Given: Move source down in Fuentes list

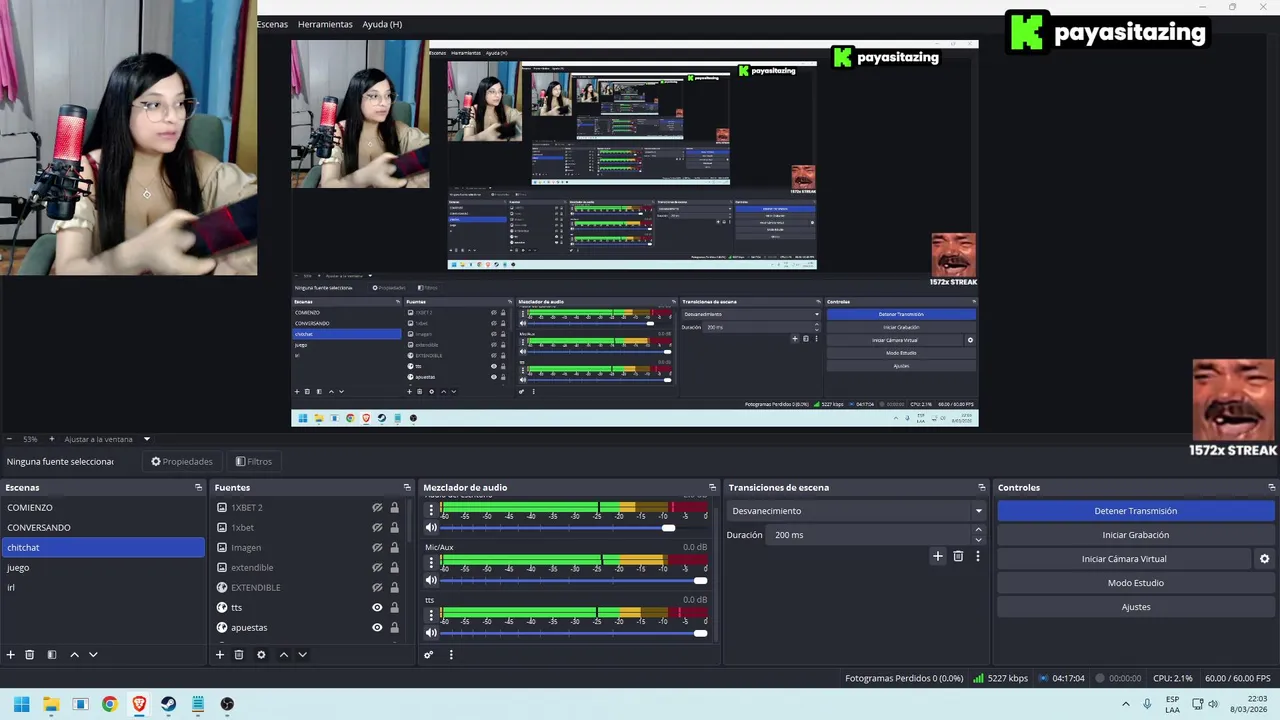Looking at the screenshot, I should pos(302,655).
